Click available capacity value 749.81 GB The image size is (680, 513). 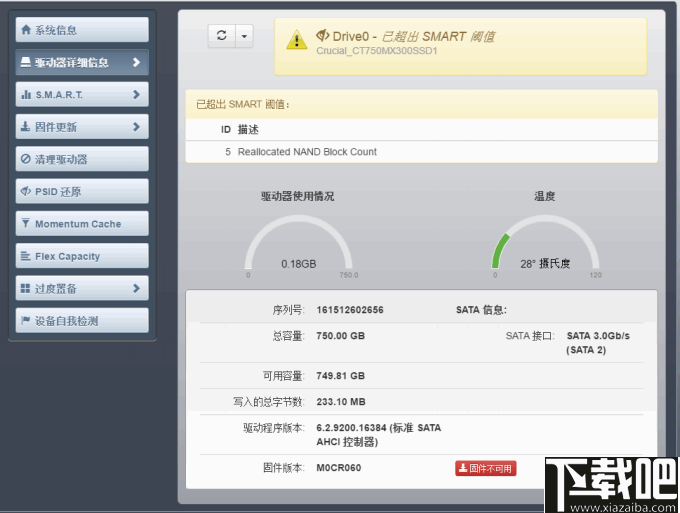(340, 376)
